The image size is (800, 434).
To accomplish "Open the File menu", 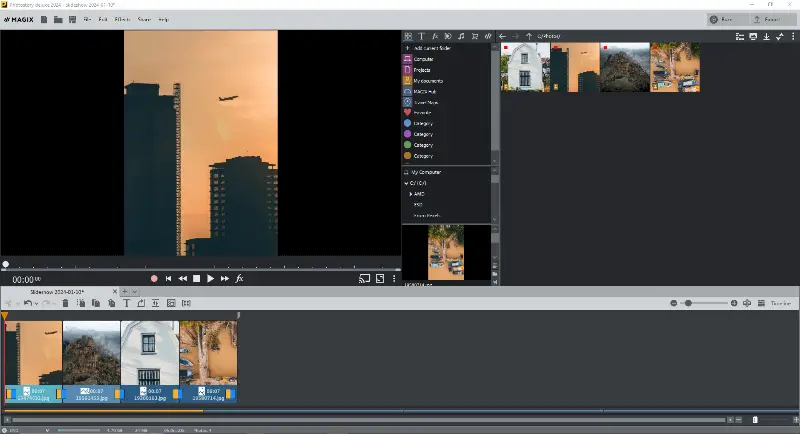I will coord(87,19).
